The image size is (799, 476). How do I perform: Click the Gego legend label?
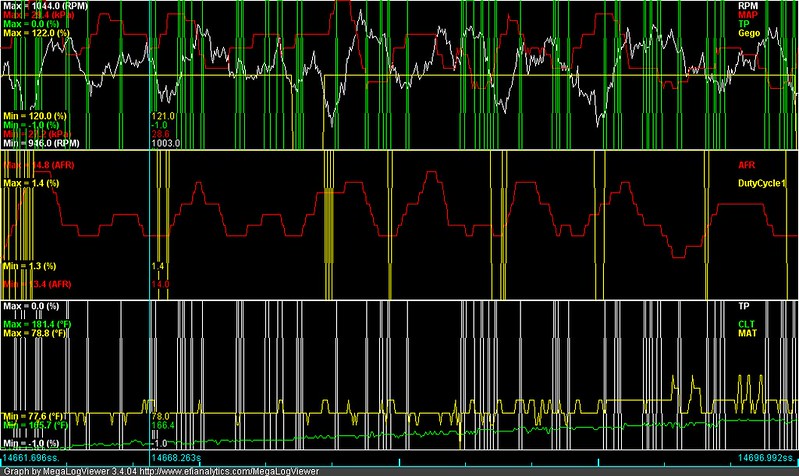749,33
